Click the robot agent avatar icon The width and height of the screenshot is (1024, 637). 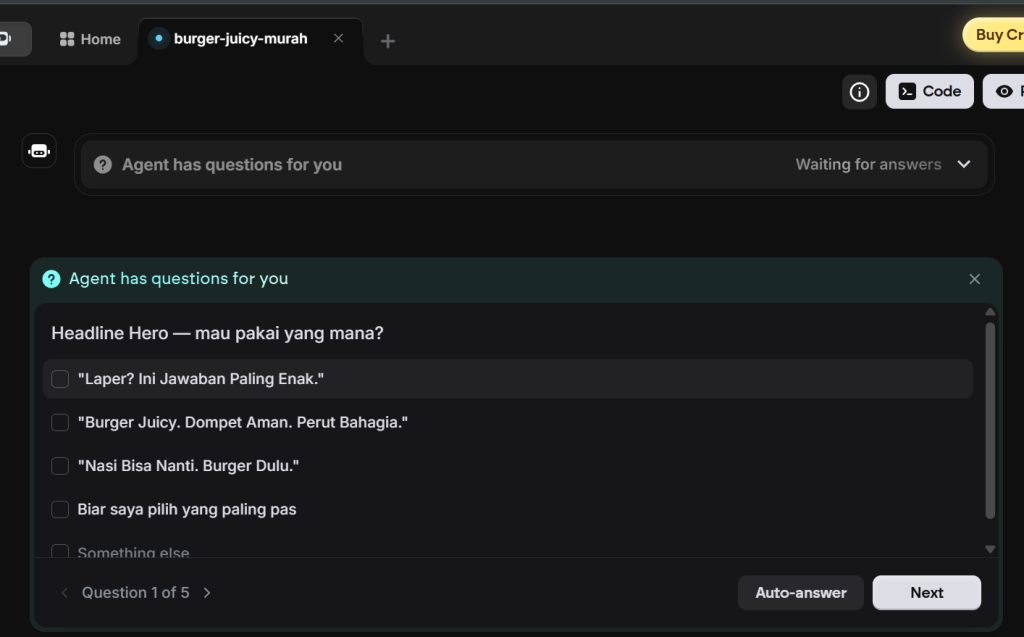[39, 151]
